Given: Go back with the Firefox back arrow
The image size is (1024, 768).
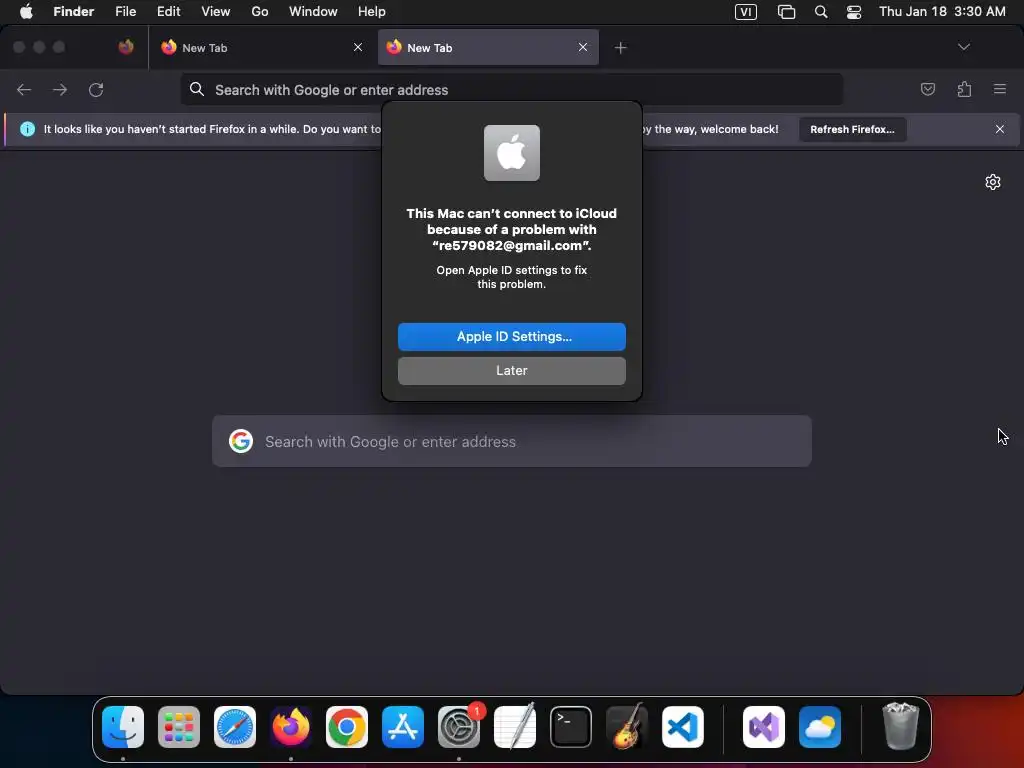Looking at the screenshot, I should [24, 89].
